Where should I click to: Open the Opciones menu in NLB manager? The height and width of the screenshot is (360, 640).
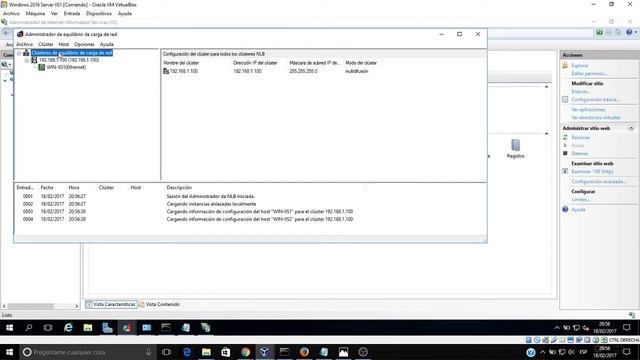point(84,44)
